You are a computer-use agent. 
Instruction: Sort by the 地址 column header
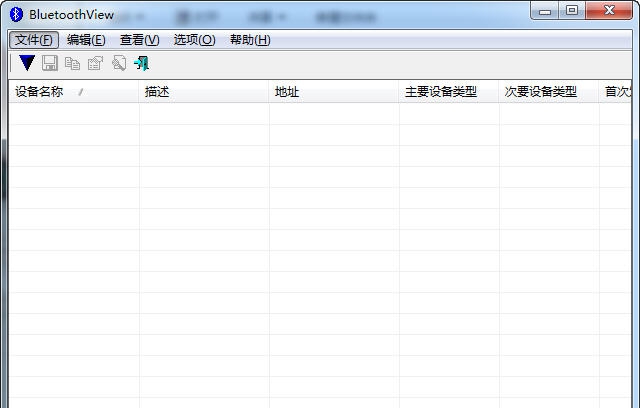coord(334,91)
